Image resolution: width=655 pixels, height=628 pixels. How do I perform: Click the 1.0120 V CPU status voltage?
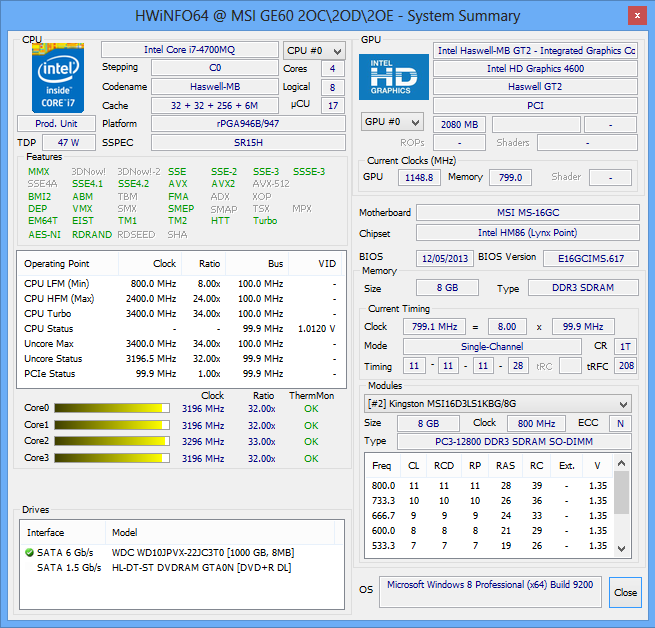pos(317,329)
